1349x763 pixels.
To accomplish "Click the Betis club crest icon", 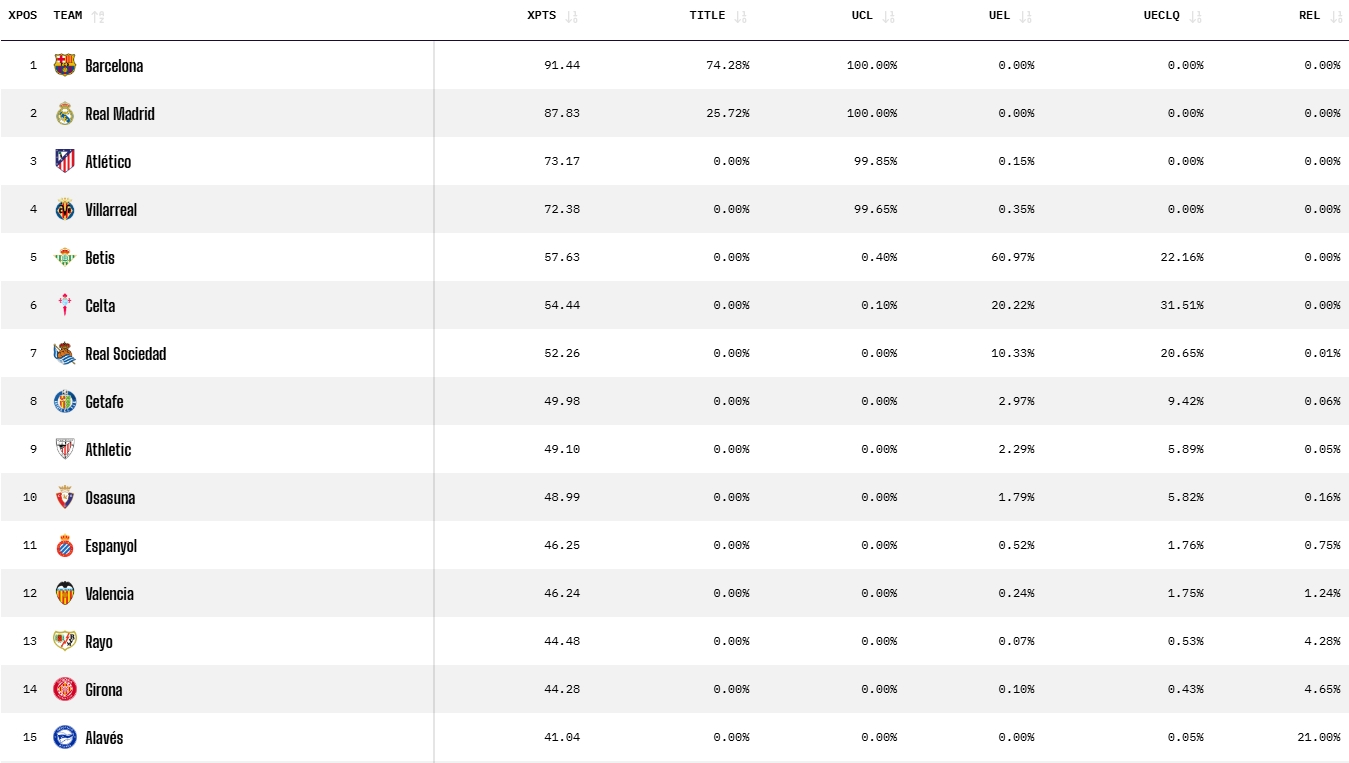I will click(65, 257).
